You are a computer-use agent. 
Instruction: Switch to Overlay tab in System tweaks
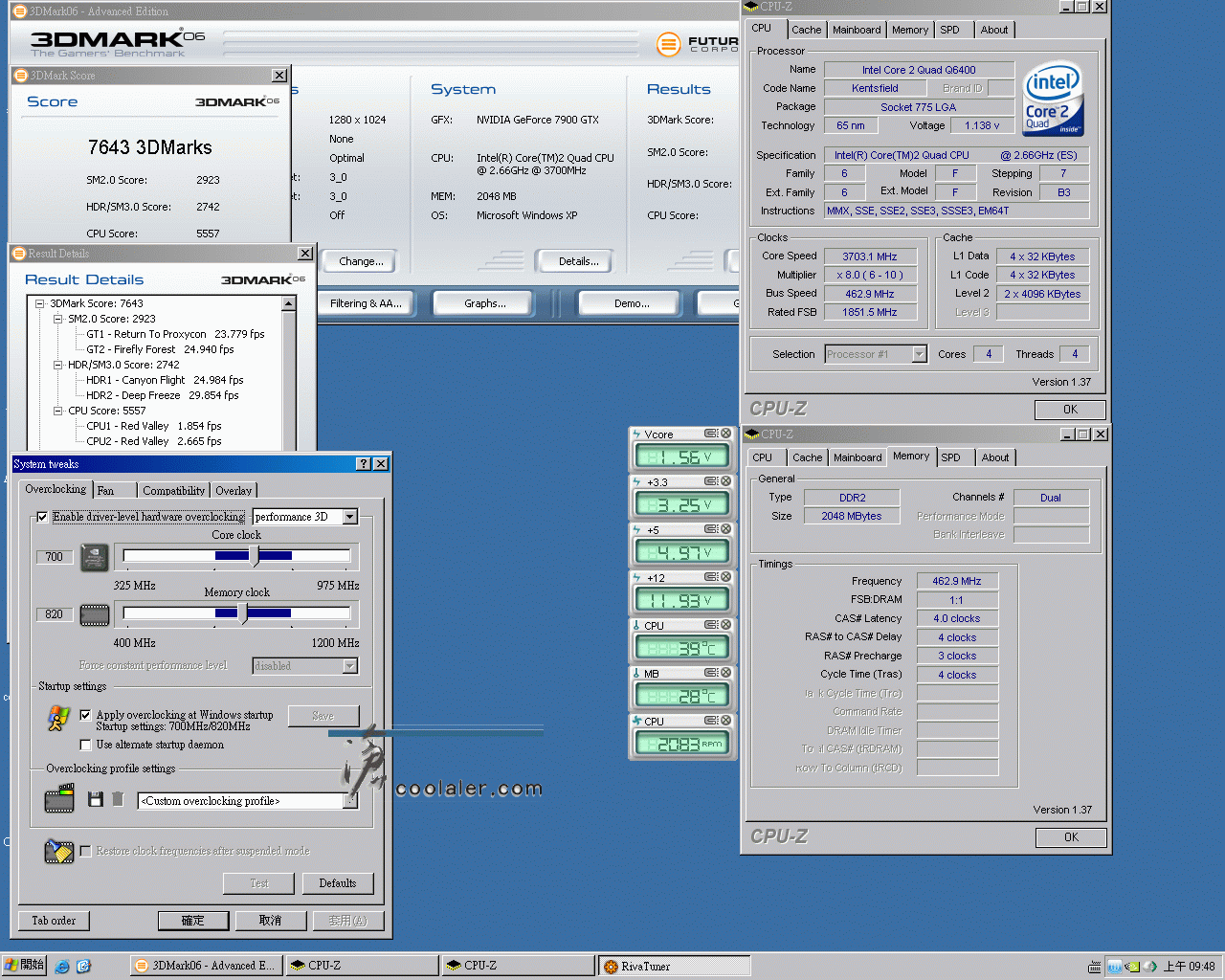[x=234, y=491]
